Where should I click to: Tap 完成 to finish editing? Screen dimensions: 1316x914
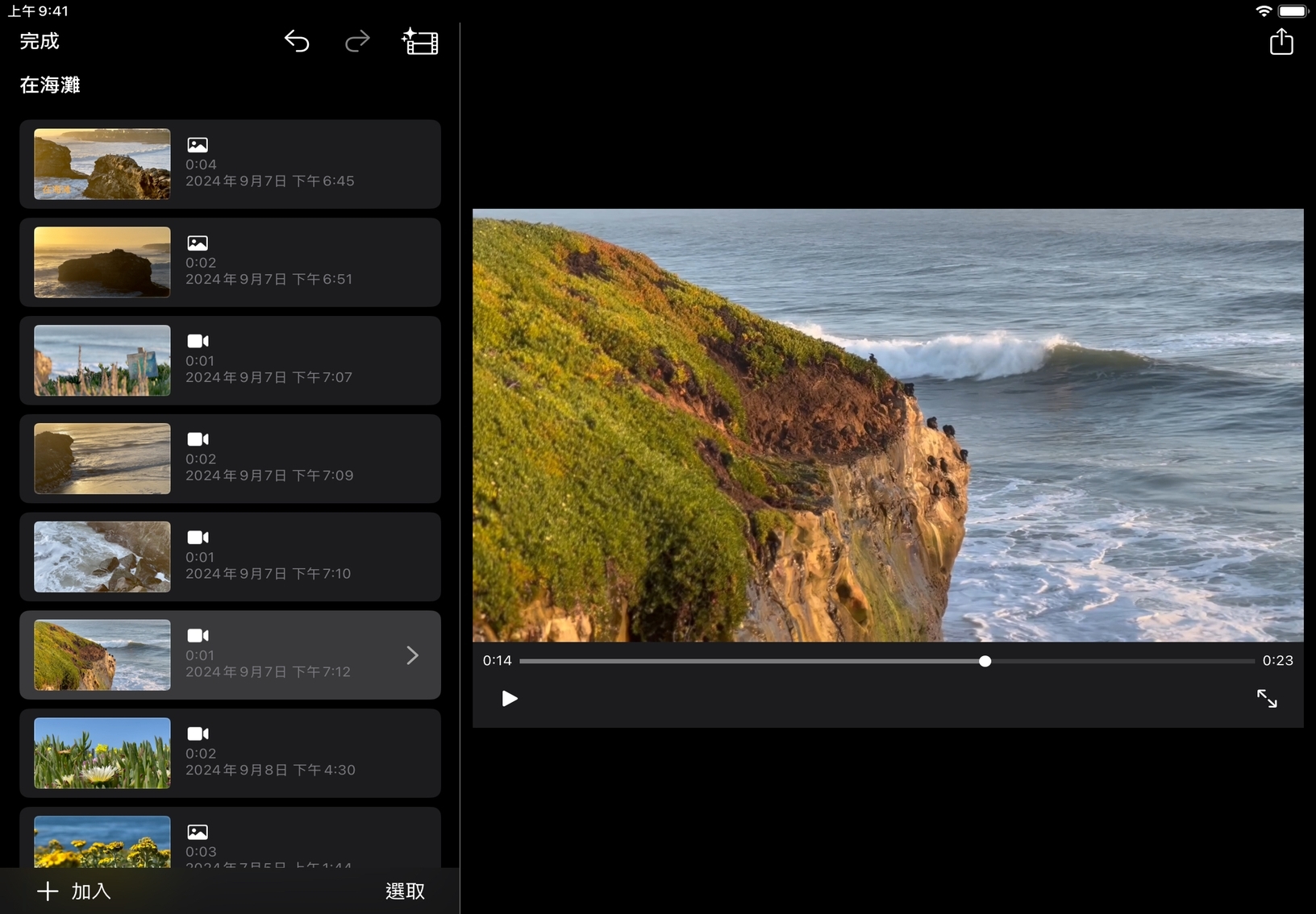tap(40, 41)
